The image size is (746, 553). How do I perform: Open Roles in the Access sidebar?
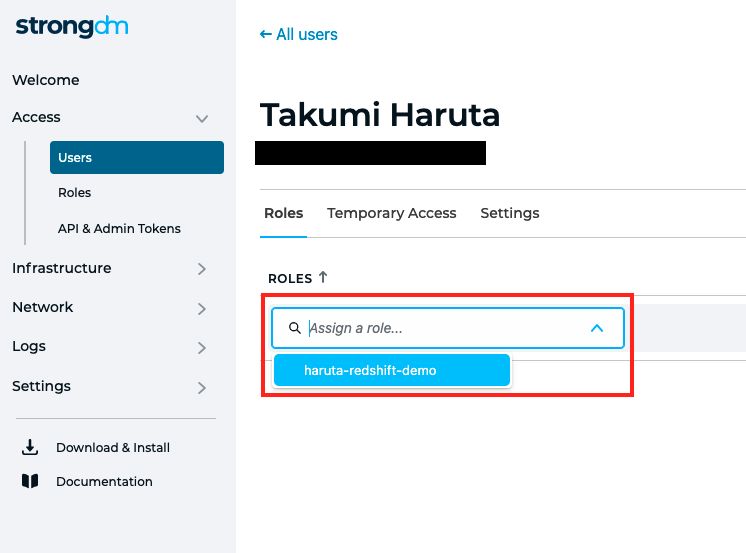pyautogui.click(x=75, y=193)
